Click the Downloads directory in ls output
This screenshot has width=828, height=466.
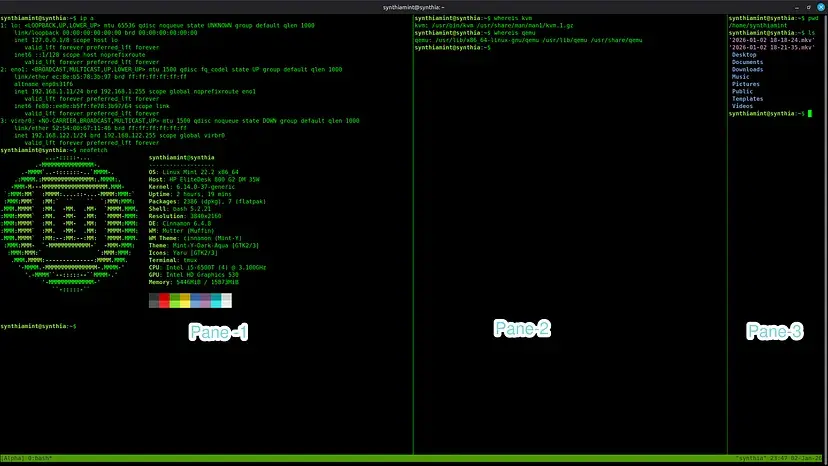point(747,69)
